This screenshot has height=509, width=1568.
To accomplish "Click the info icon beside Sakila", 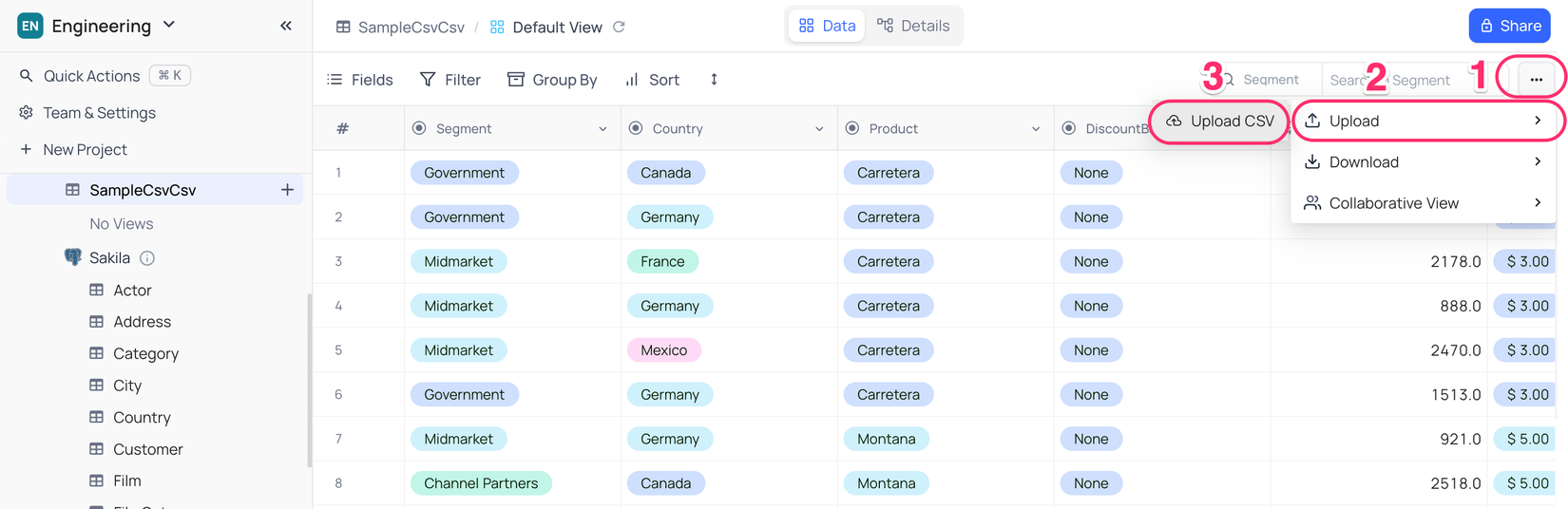I will pos(147,258).
